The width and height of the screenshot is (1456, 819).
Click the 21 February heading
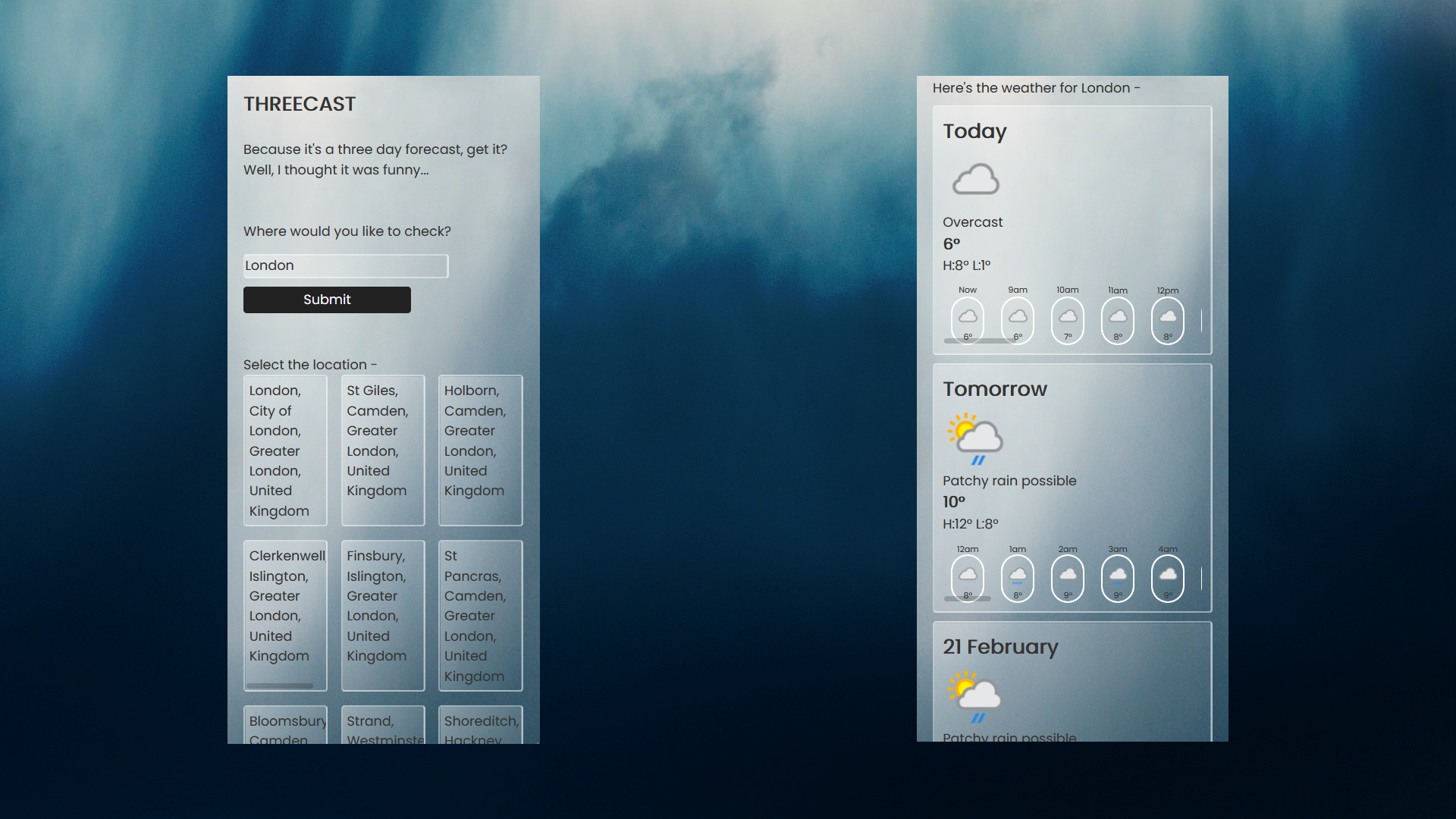1000,647
